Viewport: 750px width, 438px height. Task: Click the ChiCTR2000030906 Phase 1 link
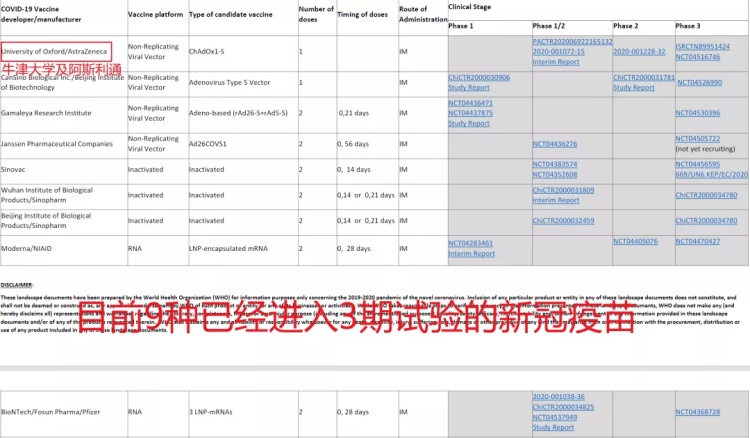click(479, 77)
